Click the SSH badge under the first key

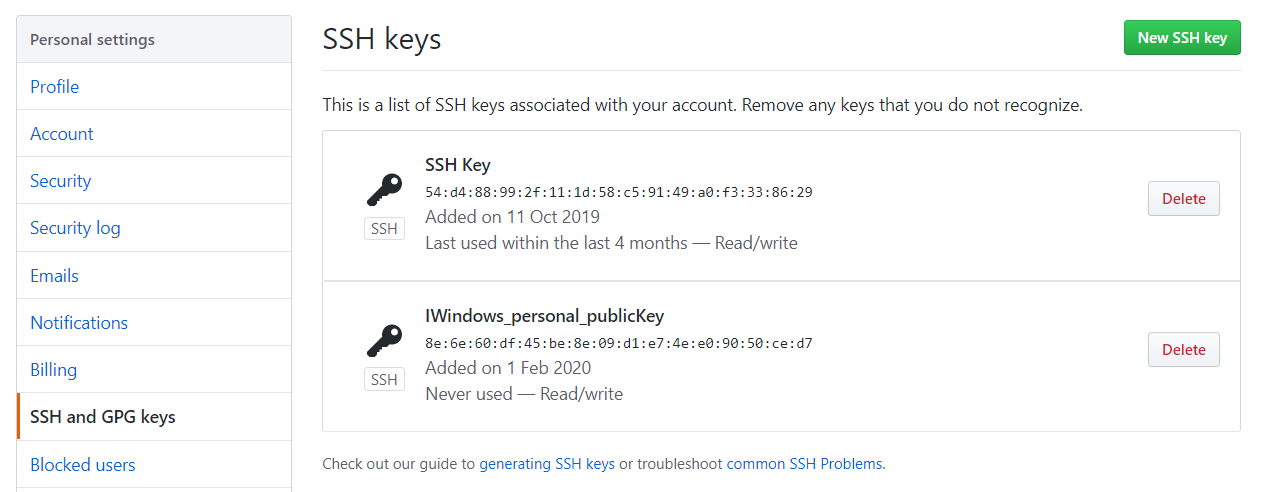tap(384, 229)
